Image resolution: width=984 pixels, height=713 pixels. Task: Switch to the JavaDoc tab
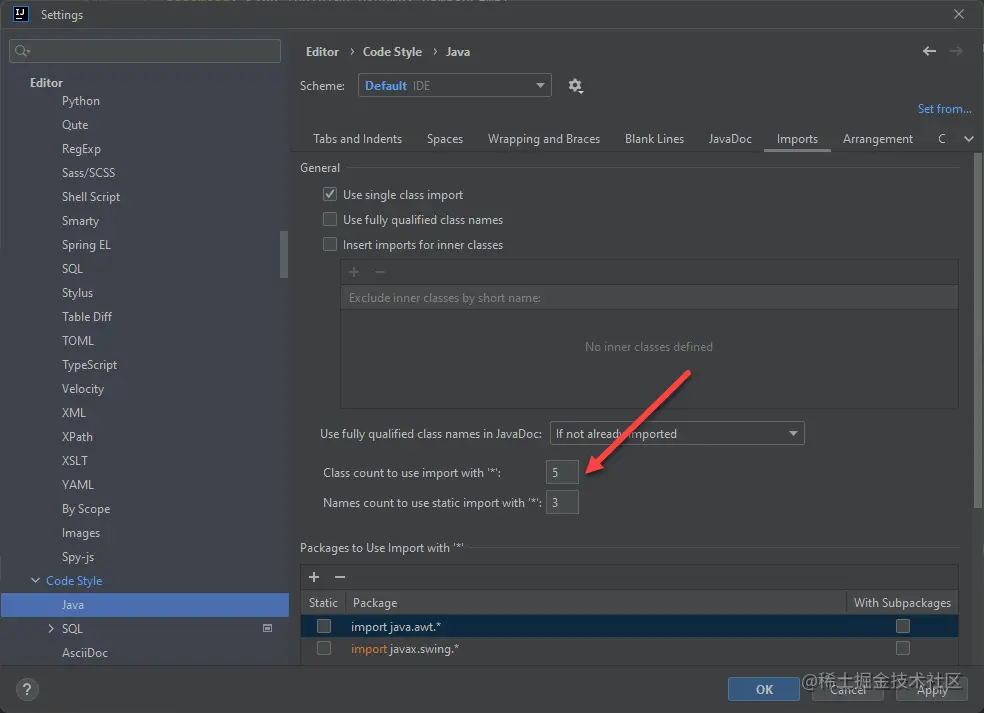730,139
